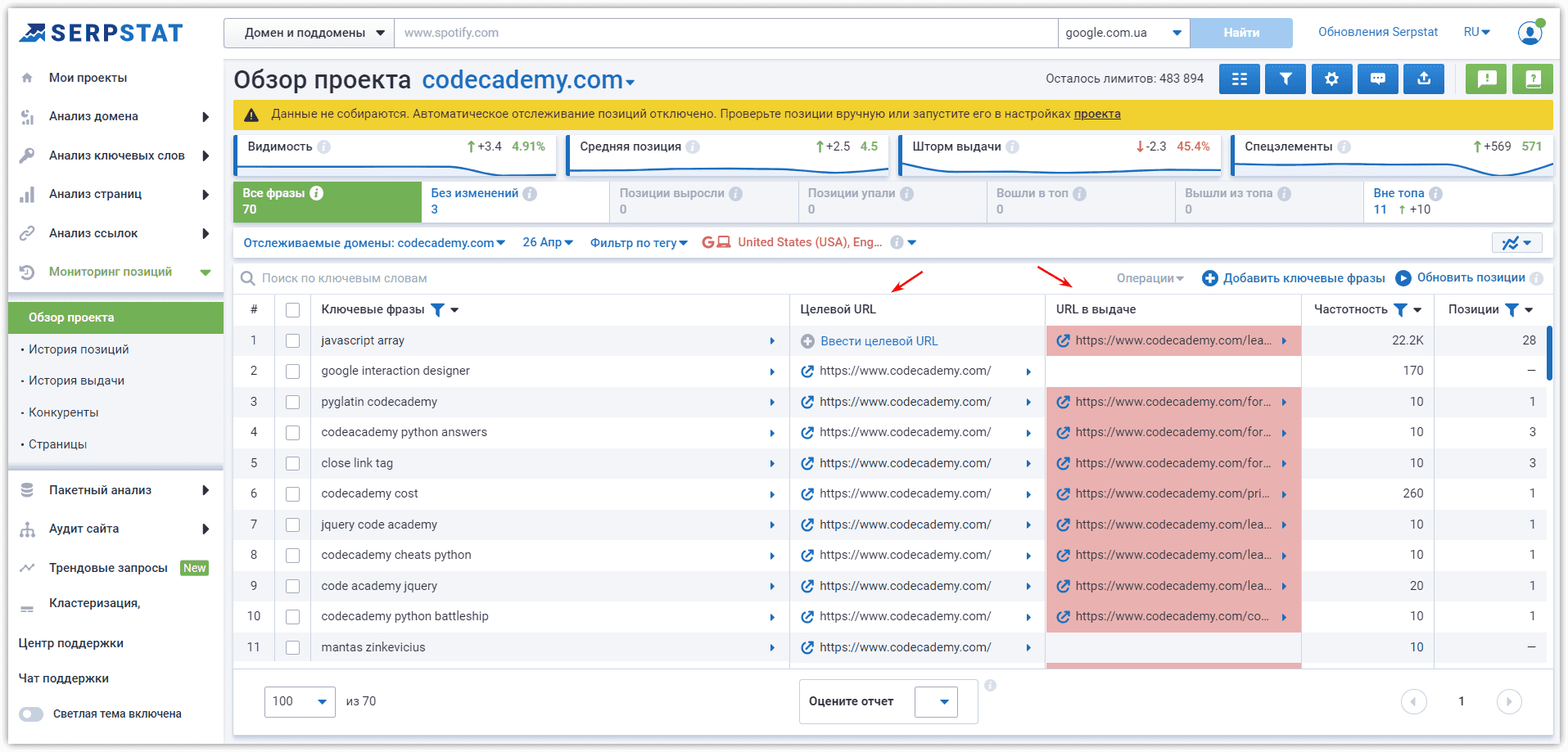The width and height of the screenshot is (1568, 752).
Task: Click the plus icon for Добавить ключевые фразы
Action: tap(1210, 278)
